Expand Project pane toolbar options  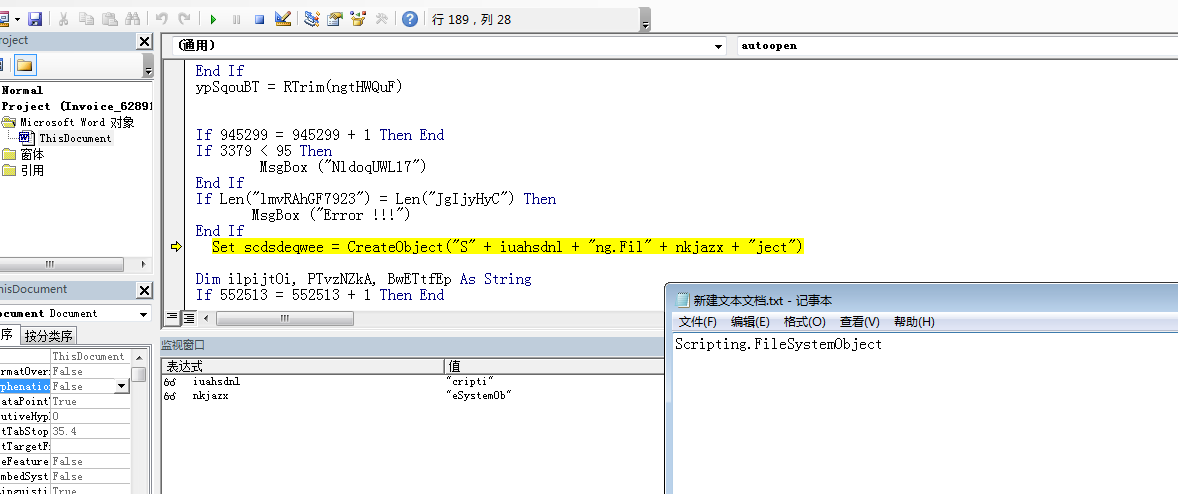pyautogui.click(x=148, y=66)
